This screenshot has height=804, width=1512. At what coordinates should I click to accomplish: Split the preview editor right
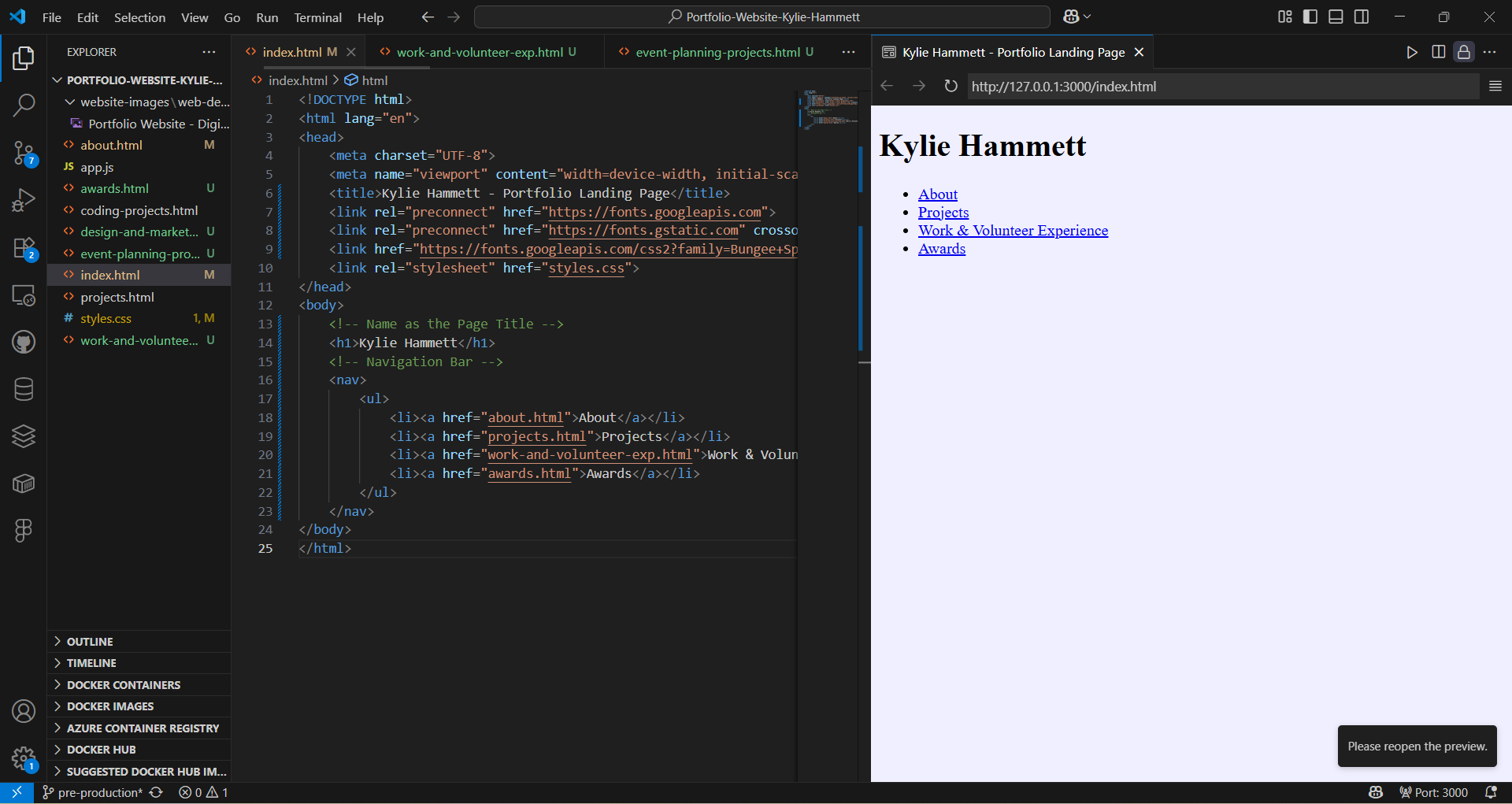coord(1438,52)
